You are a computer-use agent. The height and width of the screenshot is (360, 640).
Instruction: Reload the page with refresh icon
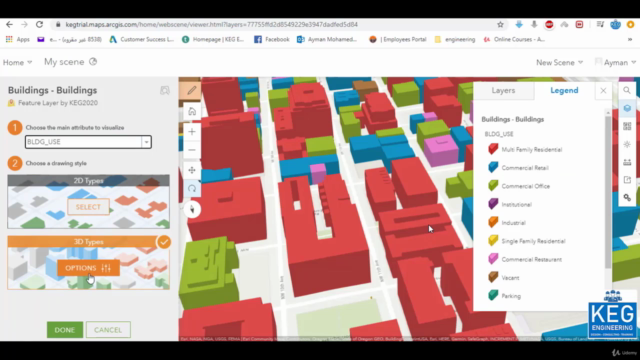tap(39, 24)
